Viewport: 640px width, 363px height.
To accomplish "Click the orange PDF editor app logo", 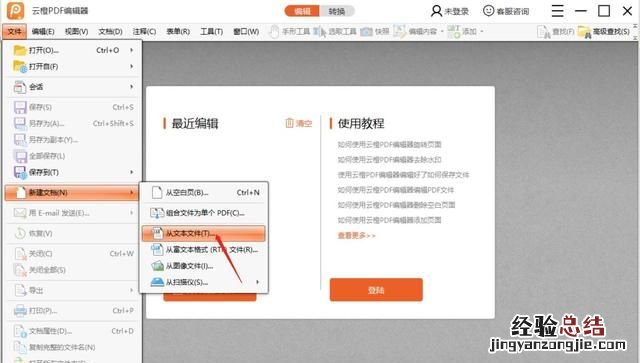I will pyautogui.click(x=15, y=11).
